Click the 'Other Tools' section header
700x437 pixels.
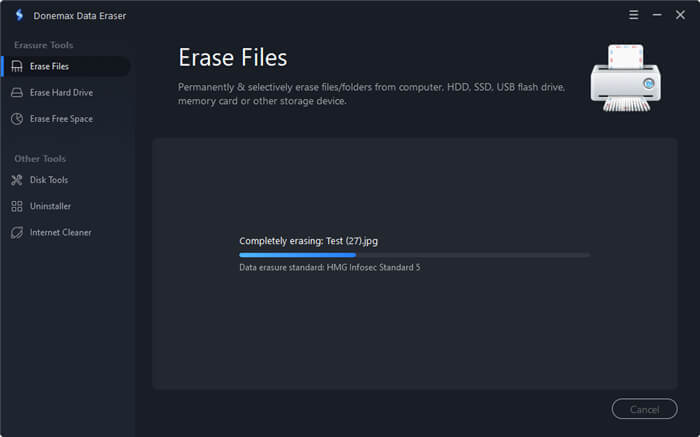coord(40,159)
